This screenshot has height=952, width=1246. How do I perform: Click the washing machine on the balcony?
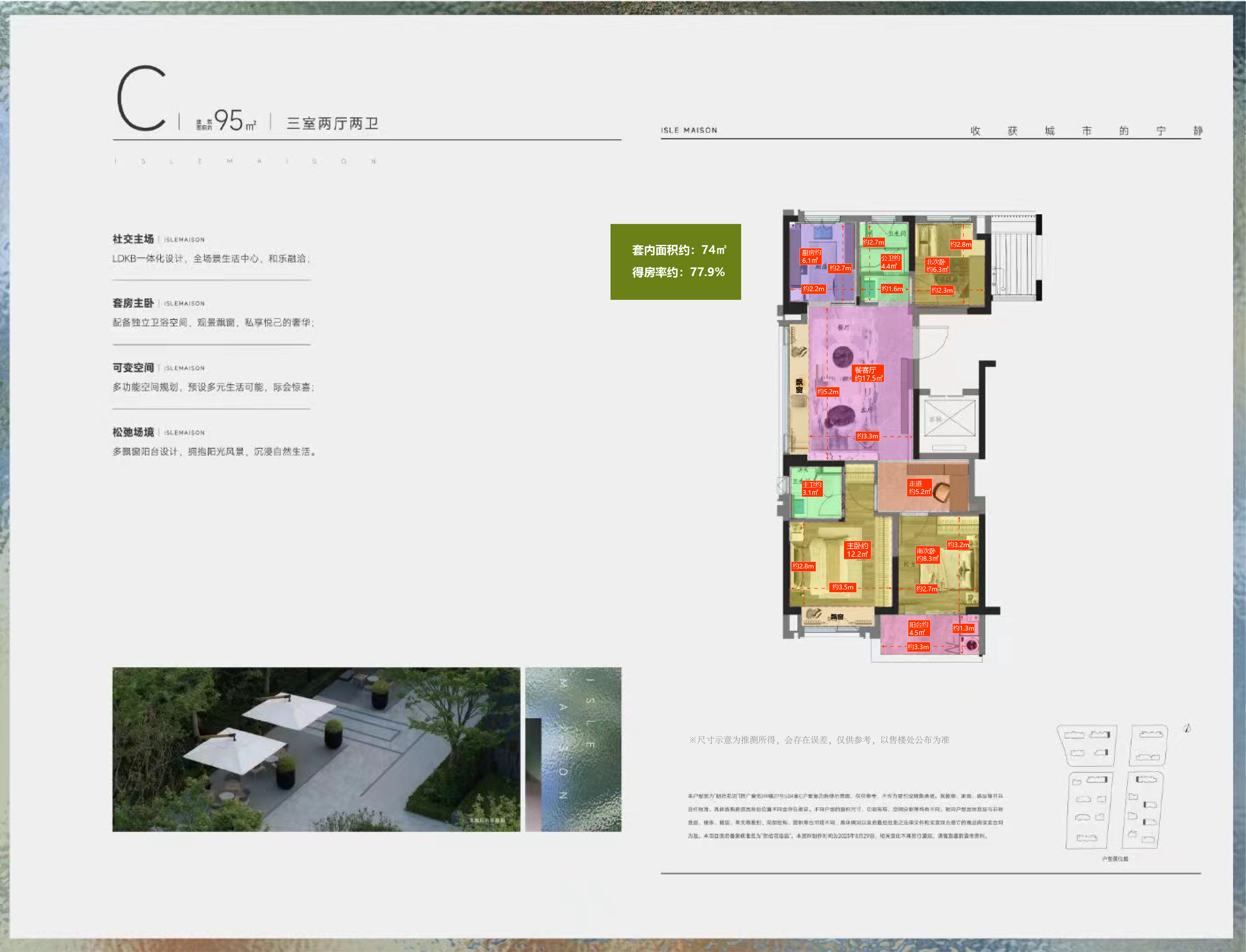click(972, 645)
